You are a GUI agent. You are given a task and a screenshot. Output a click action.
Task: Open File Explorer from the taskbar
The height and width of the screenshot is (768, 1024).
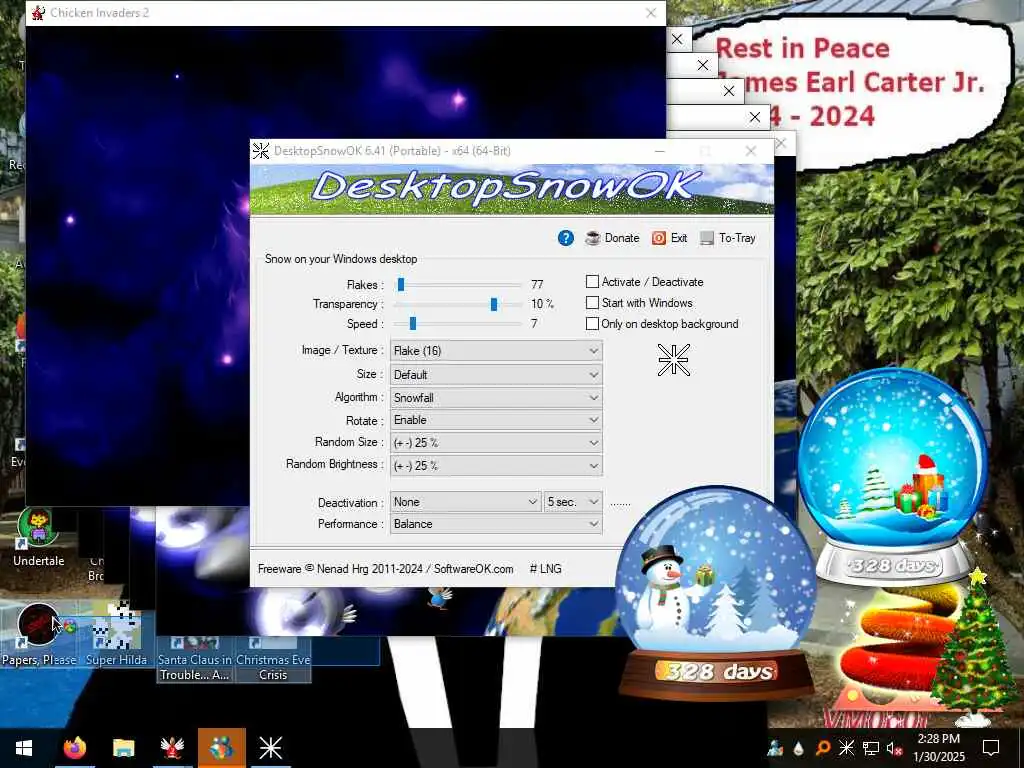pyautogui.click(x=123, y=748)
